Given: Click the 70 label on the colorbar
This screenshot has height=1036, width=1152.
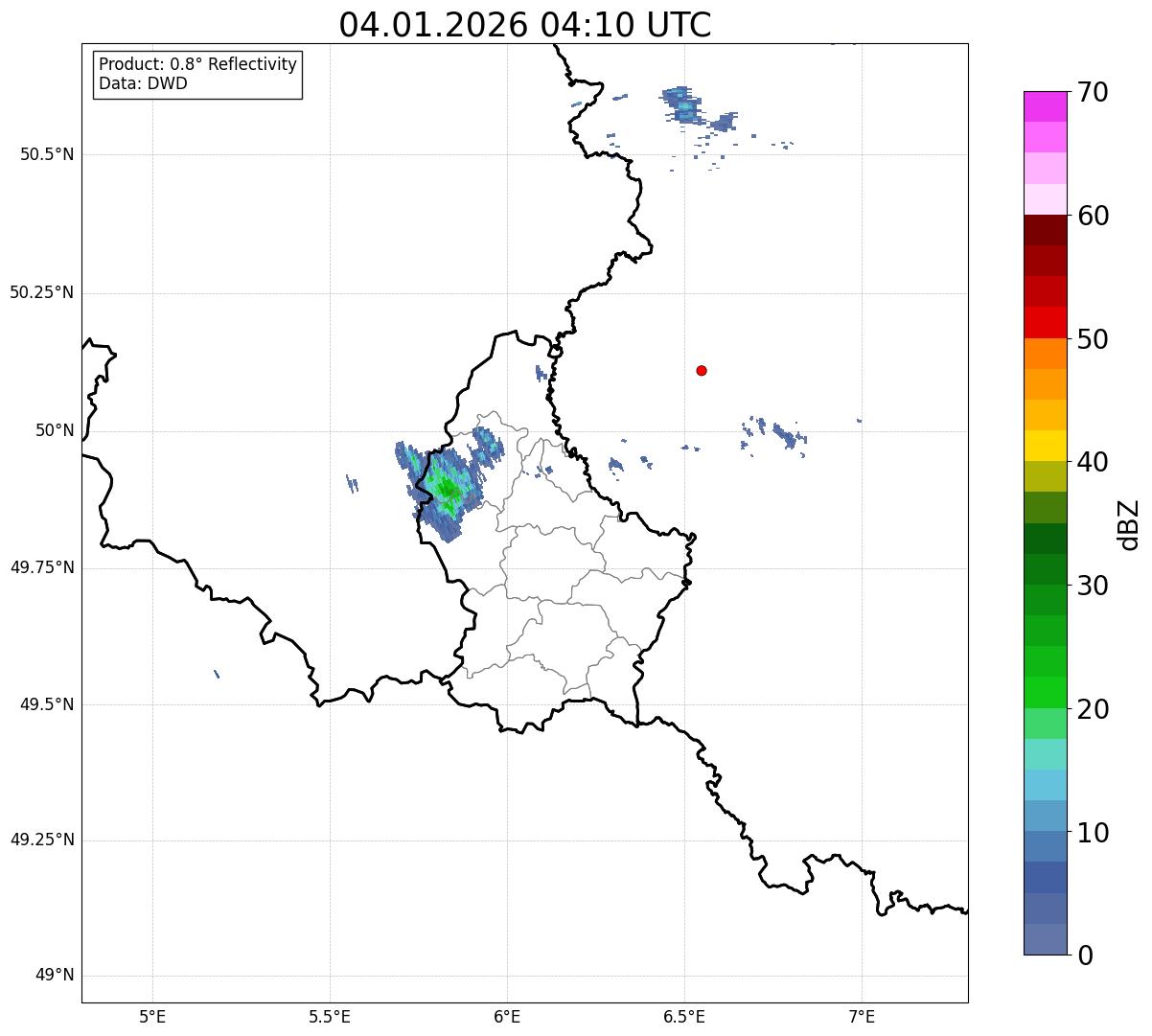Looking at the screenshot, I should [1093, 92].
